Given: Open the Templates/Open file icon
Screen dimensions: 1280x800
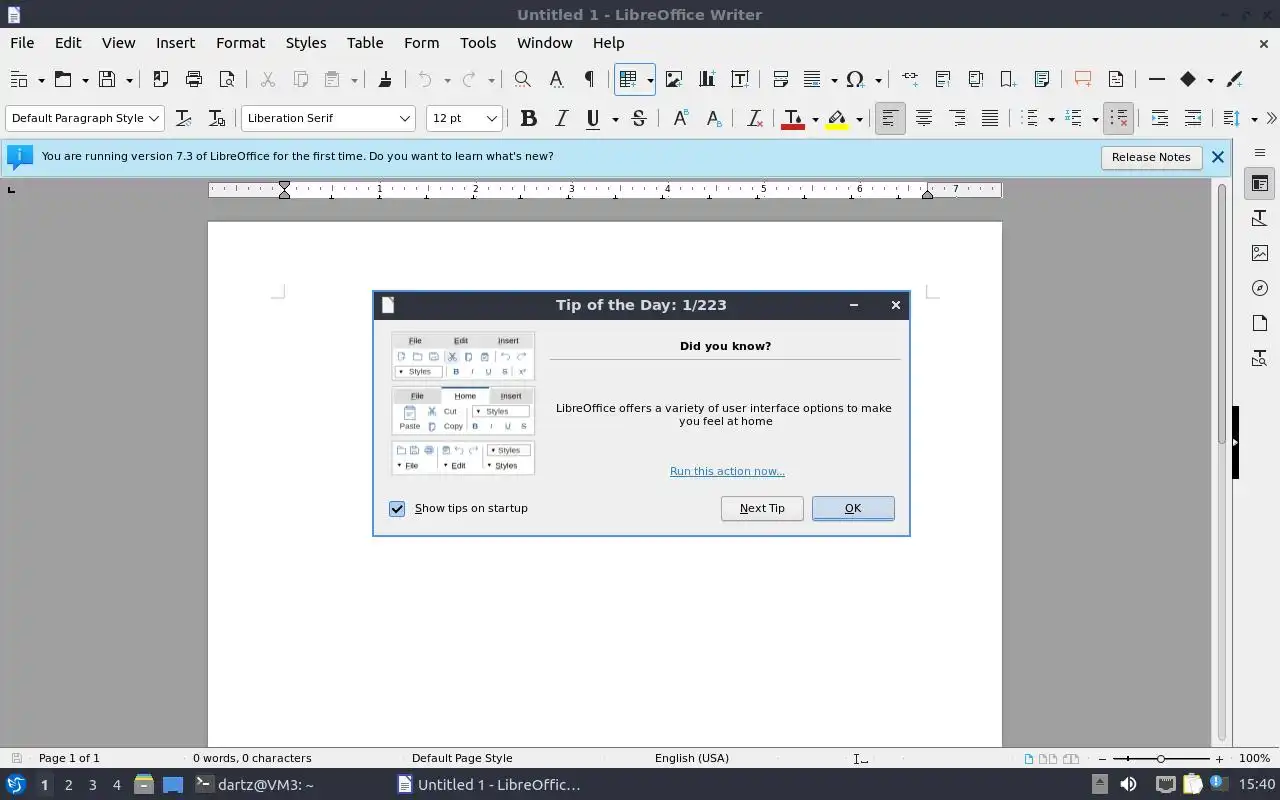Looking at the screenshot, I should pos(63,80).
